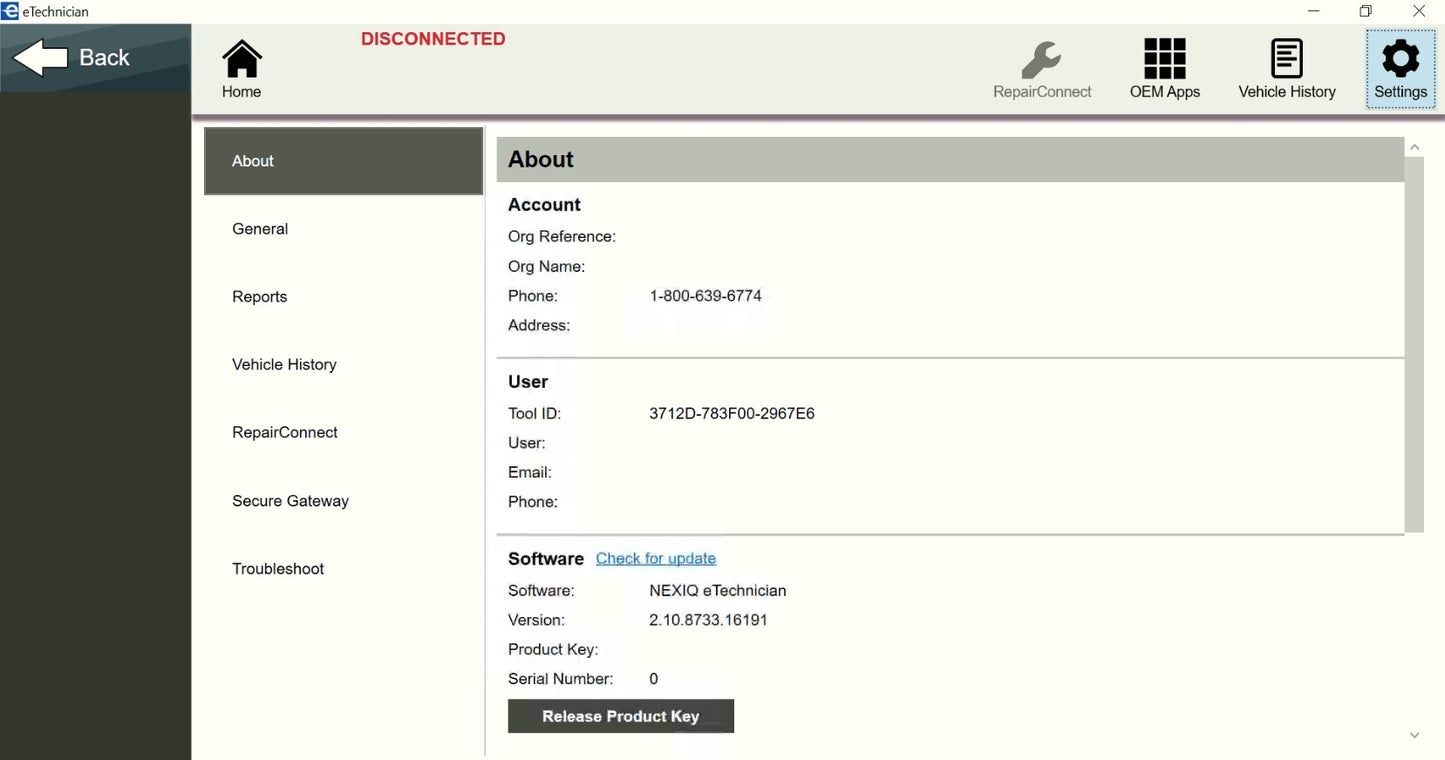Restore down the eTechnician window
The width and height of the screenshot is (1445, 760).
pos(1366,11)
